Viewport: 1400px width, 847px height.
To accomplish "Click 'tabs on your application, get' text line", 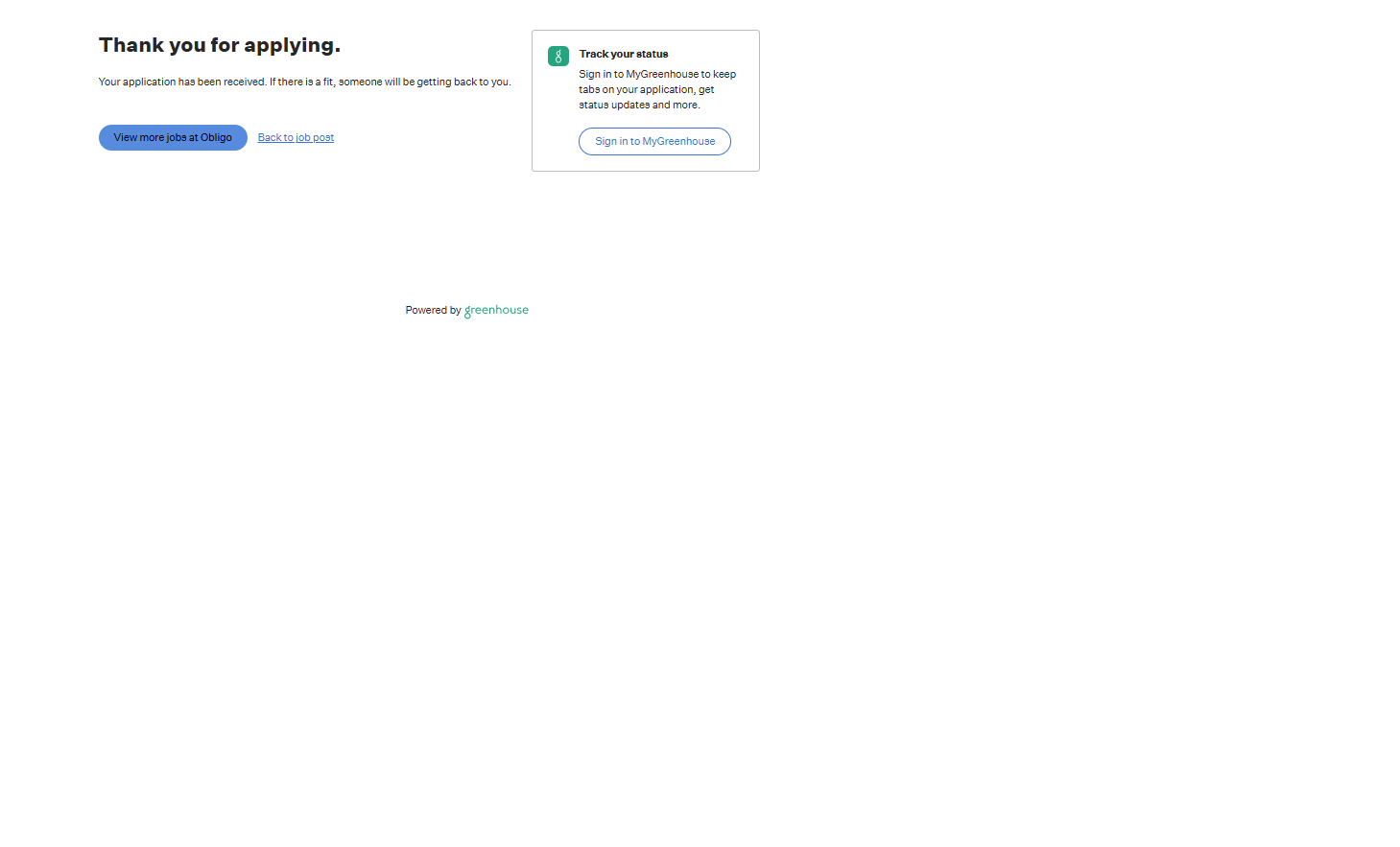I will (x=646, y=90).
